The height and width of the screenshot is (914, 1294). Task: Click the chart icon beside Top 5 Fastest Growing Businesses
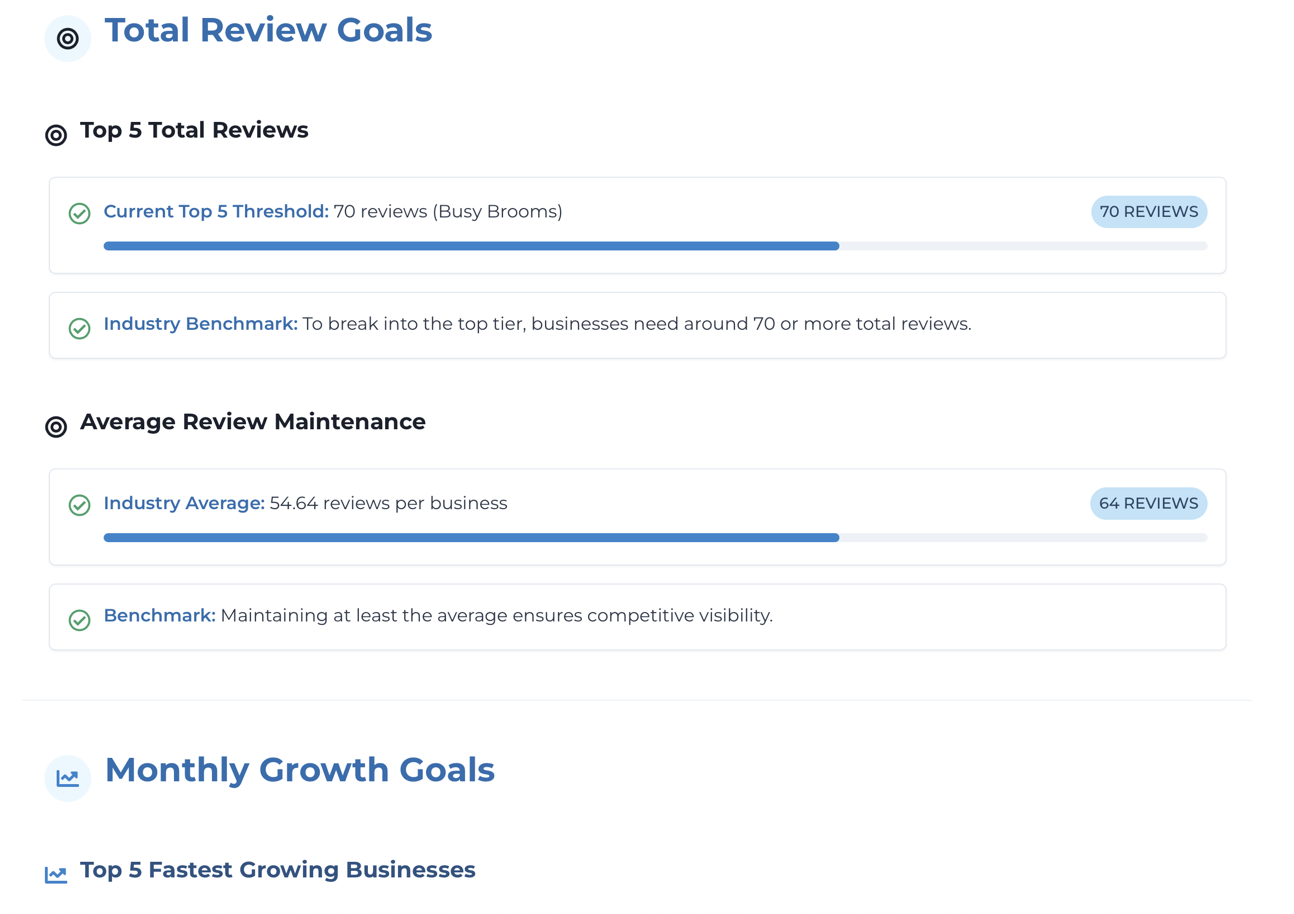pyautogui.click(x=56, y=875)
